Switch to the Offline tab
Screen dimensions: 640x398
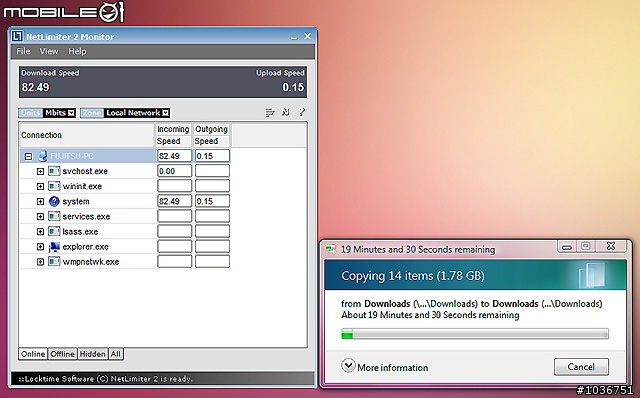62,354
